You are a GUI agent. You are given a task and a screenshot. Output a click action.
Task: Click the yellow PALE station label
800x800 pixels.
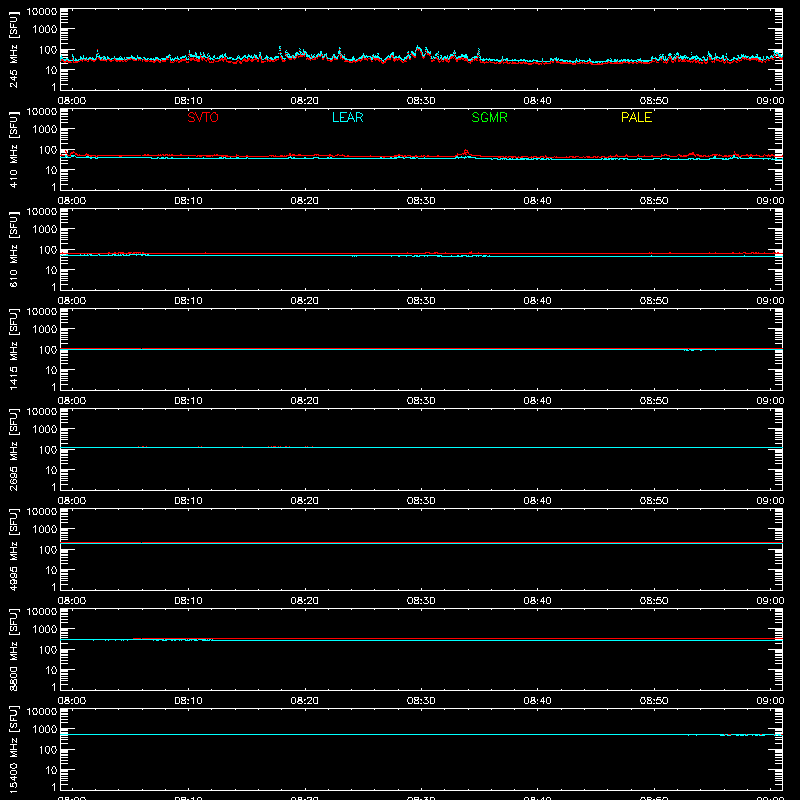pyautogui.click(x=636, y=117)
